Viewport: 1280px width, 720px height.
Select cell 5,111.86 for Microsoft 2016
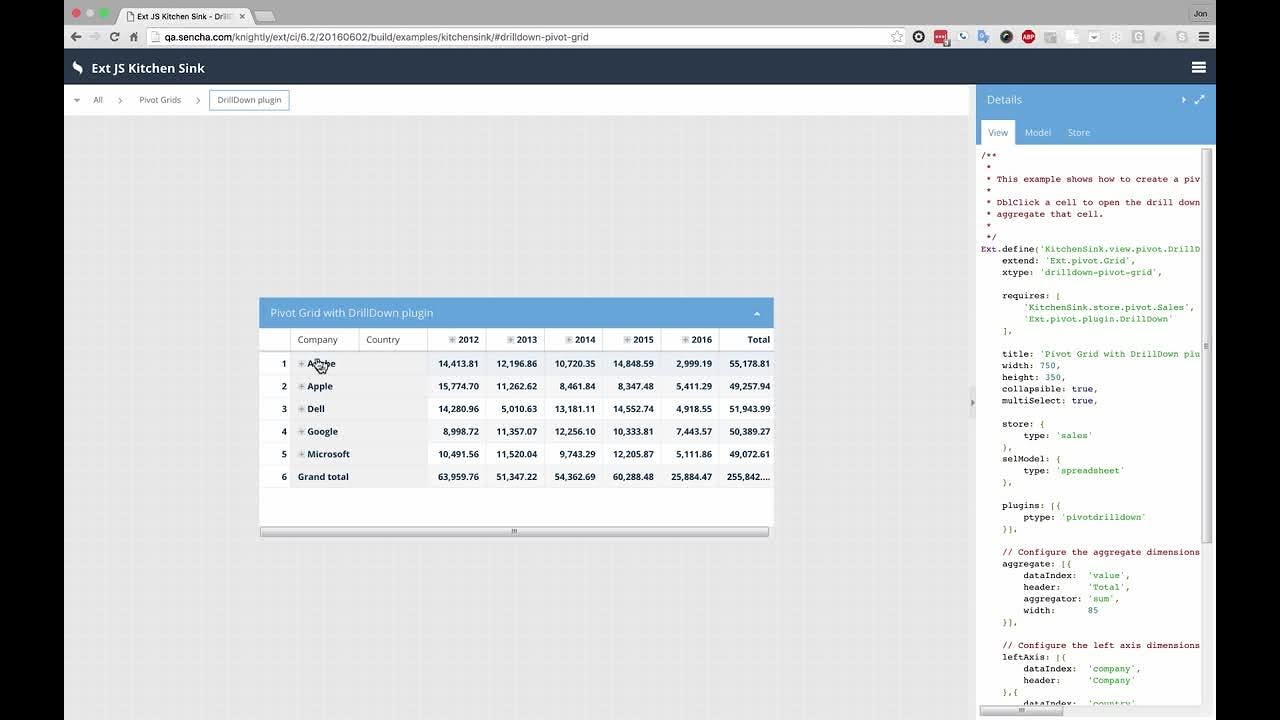coord(690,454)
